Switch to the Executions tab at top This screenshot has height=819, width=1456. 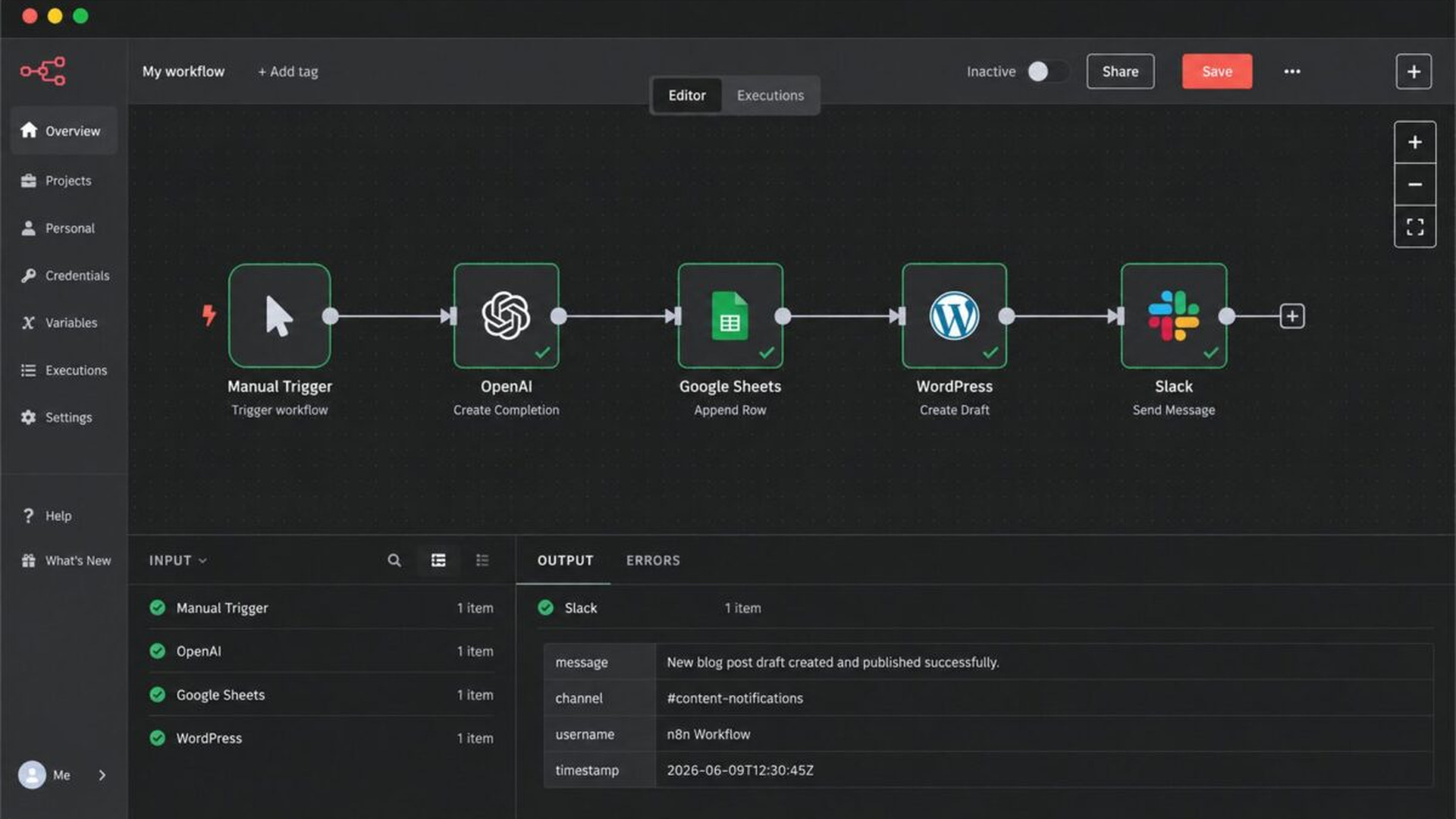[x=770, y=96]
